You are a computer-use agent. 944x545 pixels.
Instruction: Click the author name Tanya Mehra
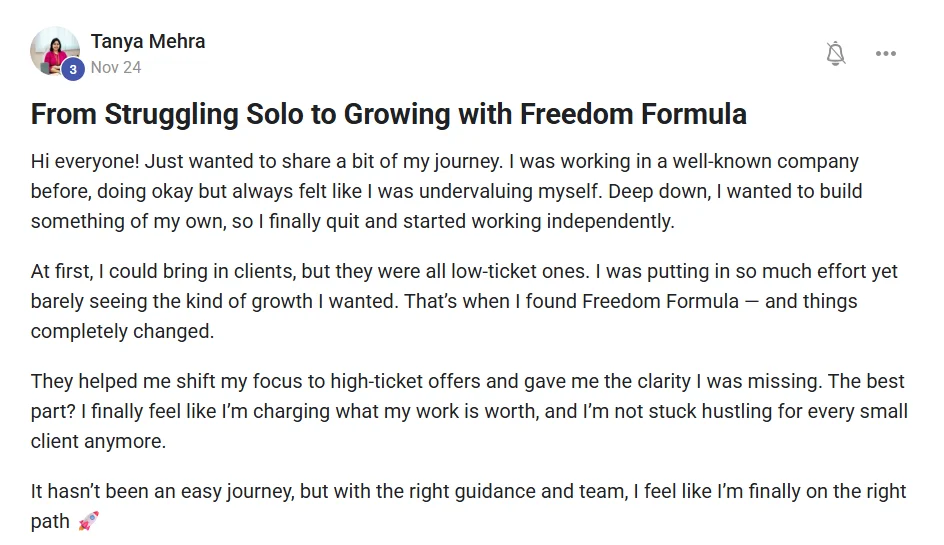pyautogui.click(x=147, y=41)
